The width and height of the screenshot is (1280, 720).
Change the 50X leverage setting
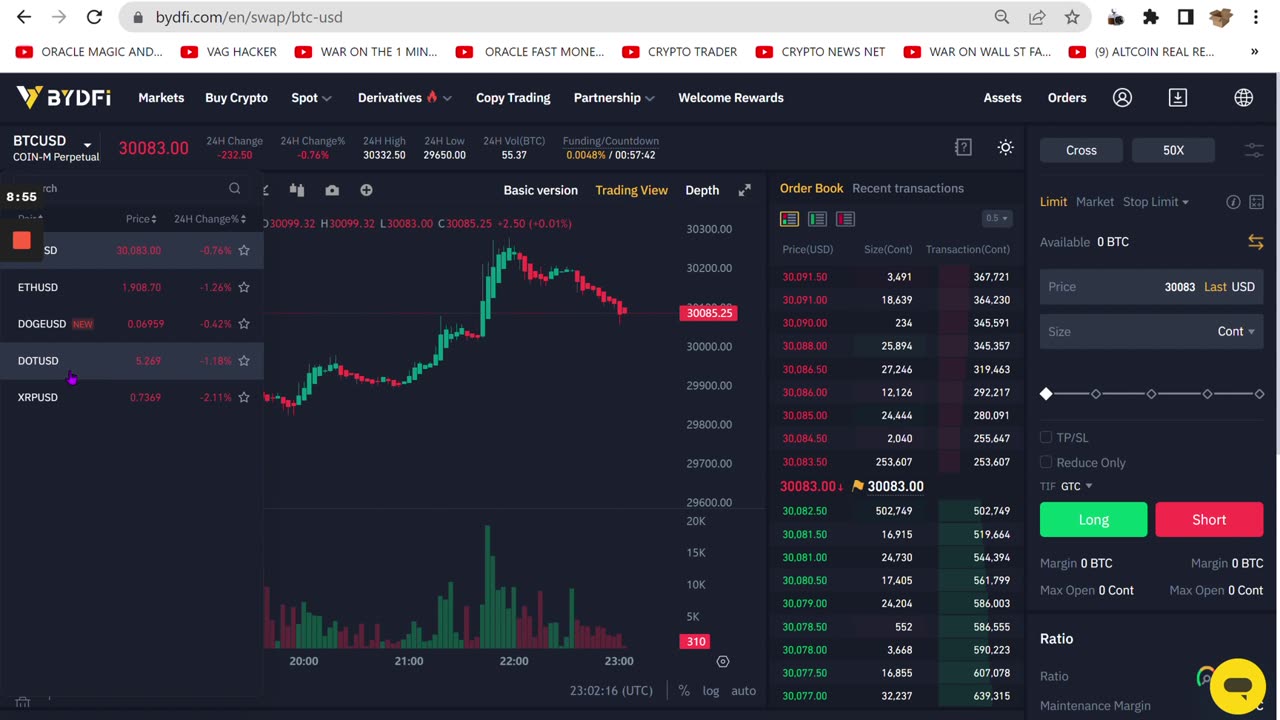pyautogui.click(x=1173, y=150)
